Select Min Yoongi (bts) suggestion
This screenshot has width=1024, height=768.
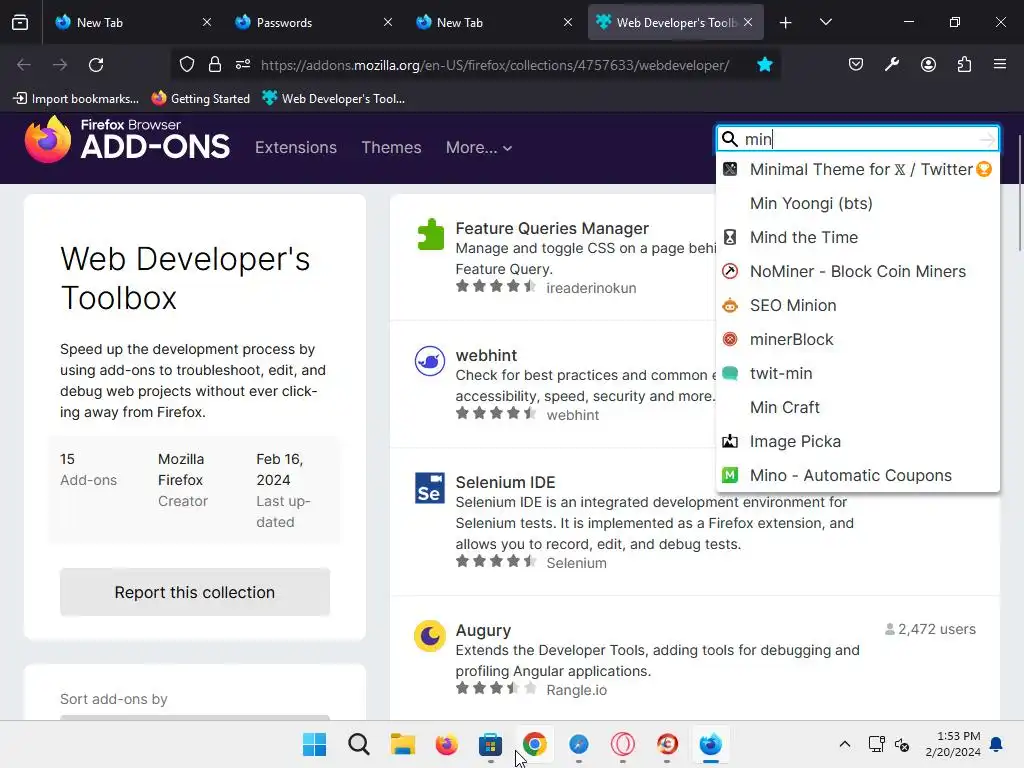[x=857, y=203]
